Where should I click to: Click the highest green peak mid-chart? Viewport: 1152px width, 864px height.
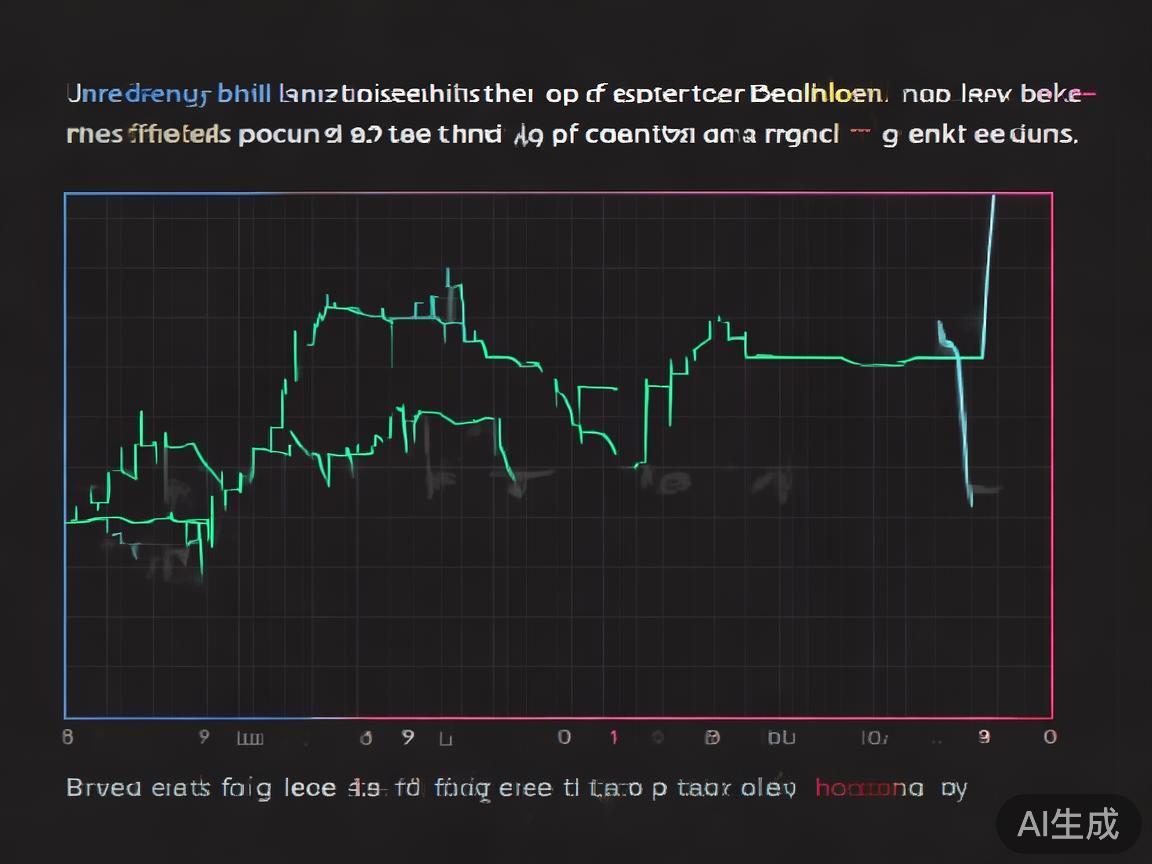(447, 275)
